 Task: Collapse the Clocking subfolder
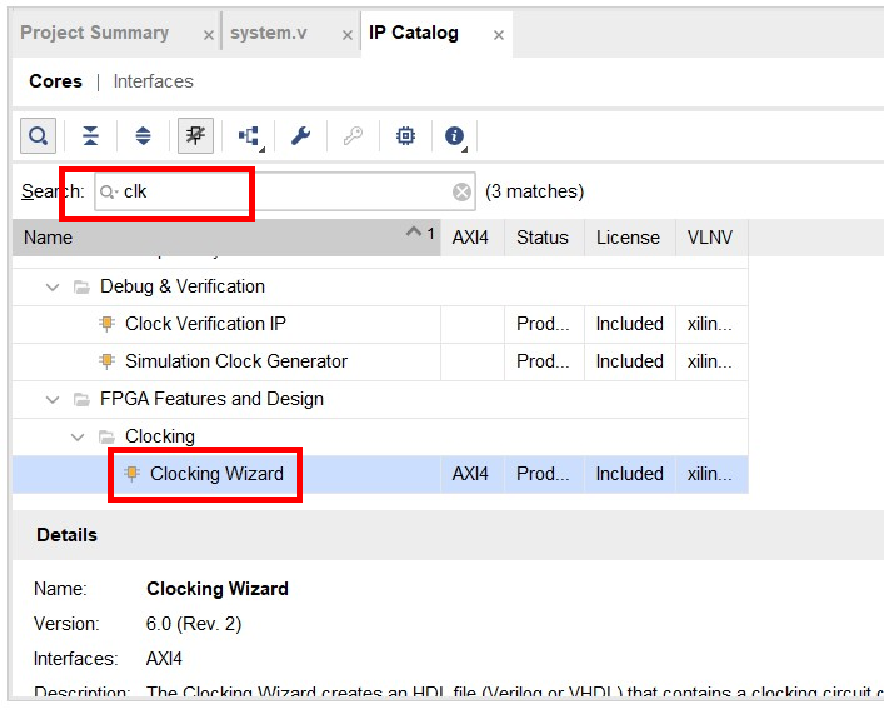click(77, 437)
